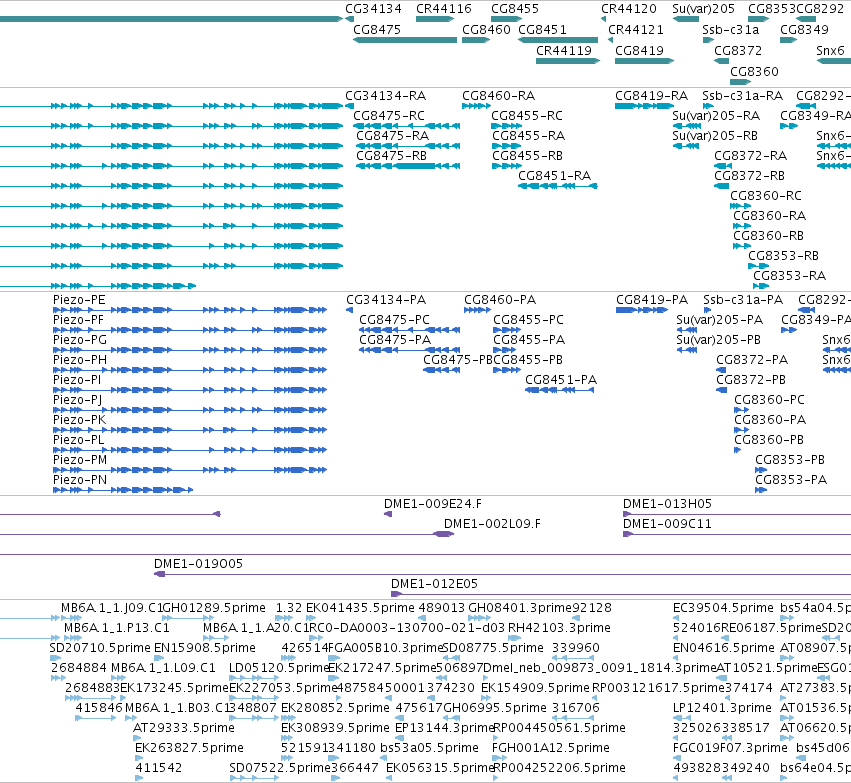The width and height of the screenshot is (851, 783).
Task: Select protein Piezo-PK
Action: pos(79,420)
